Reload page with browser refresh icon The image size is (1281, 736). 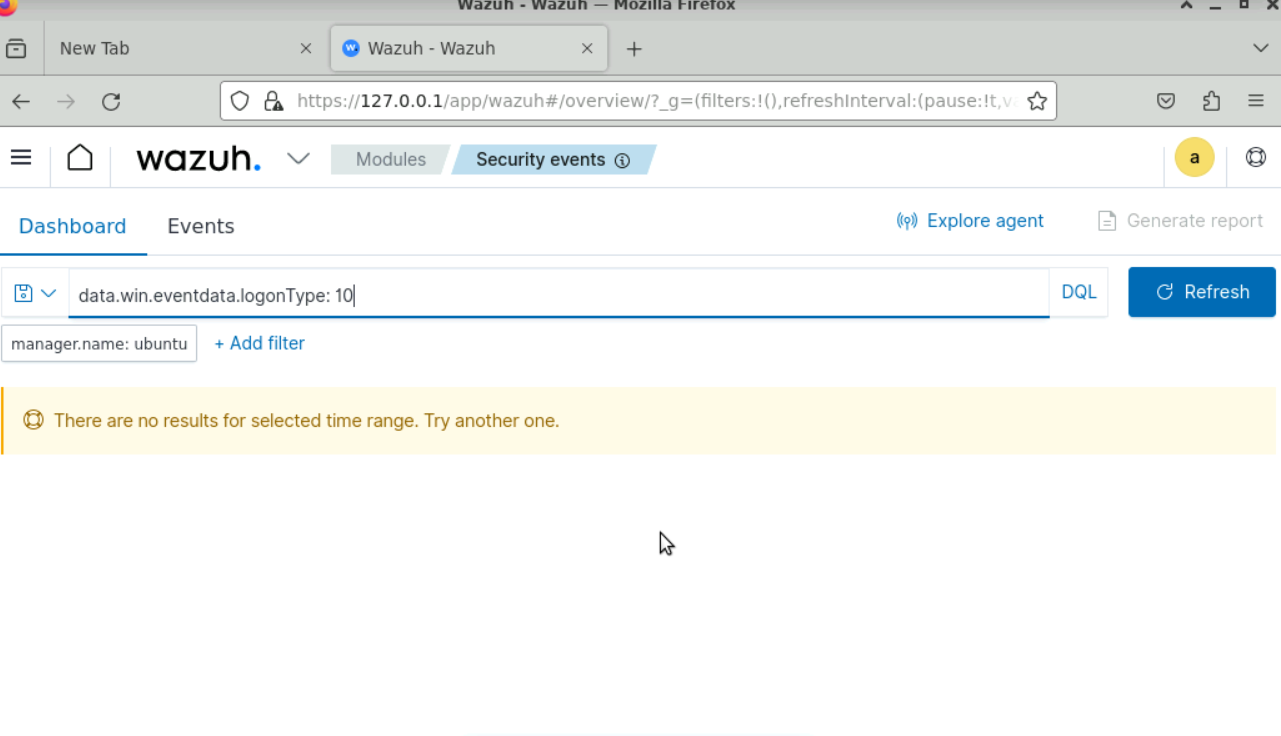111,101
